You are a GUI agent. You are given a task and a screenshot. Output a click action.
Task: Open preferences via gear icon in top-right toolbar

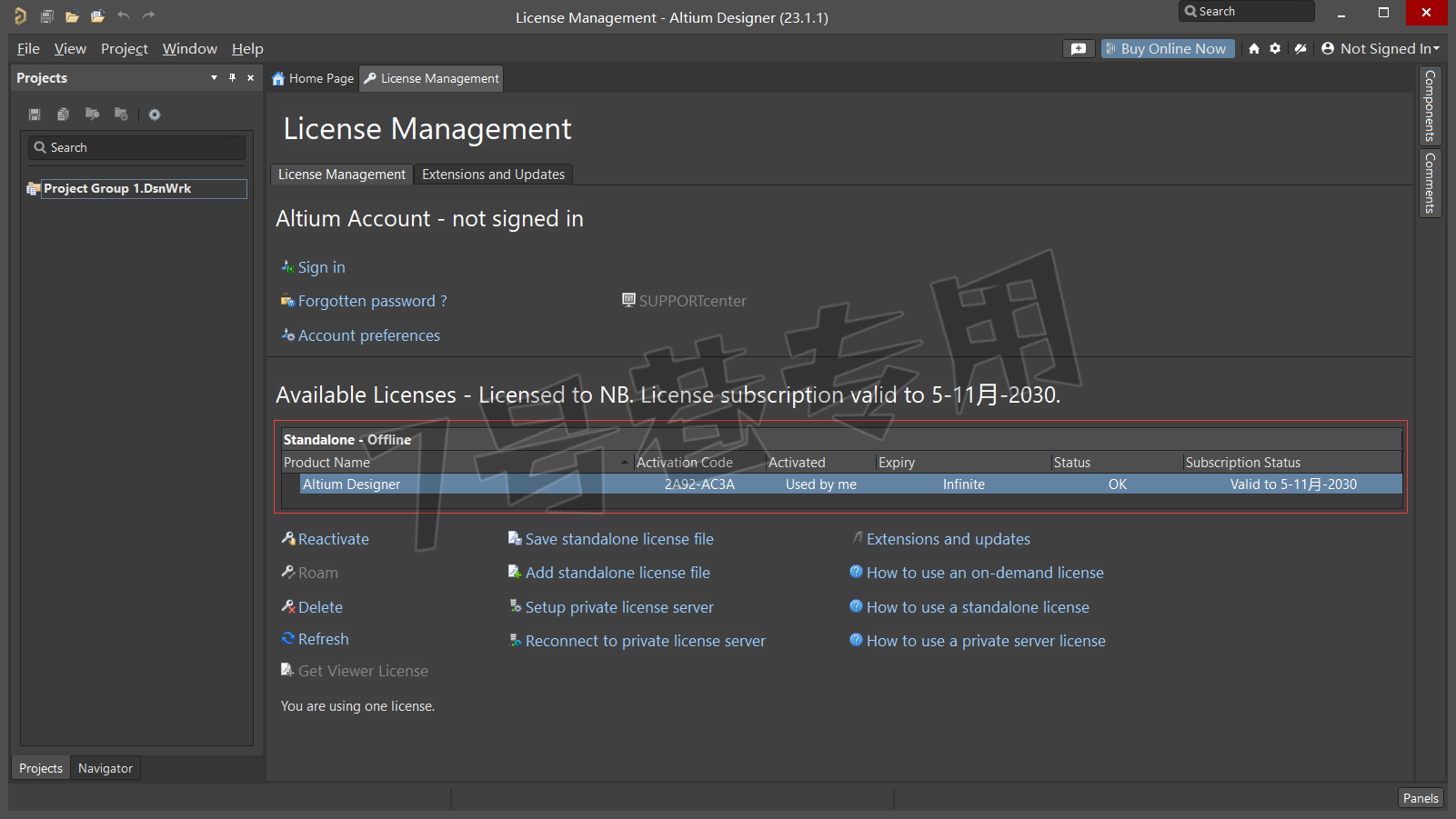pos(1275,49)
